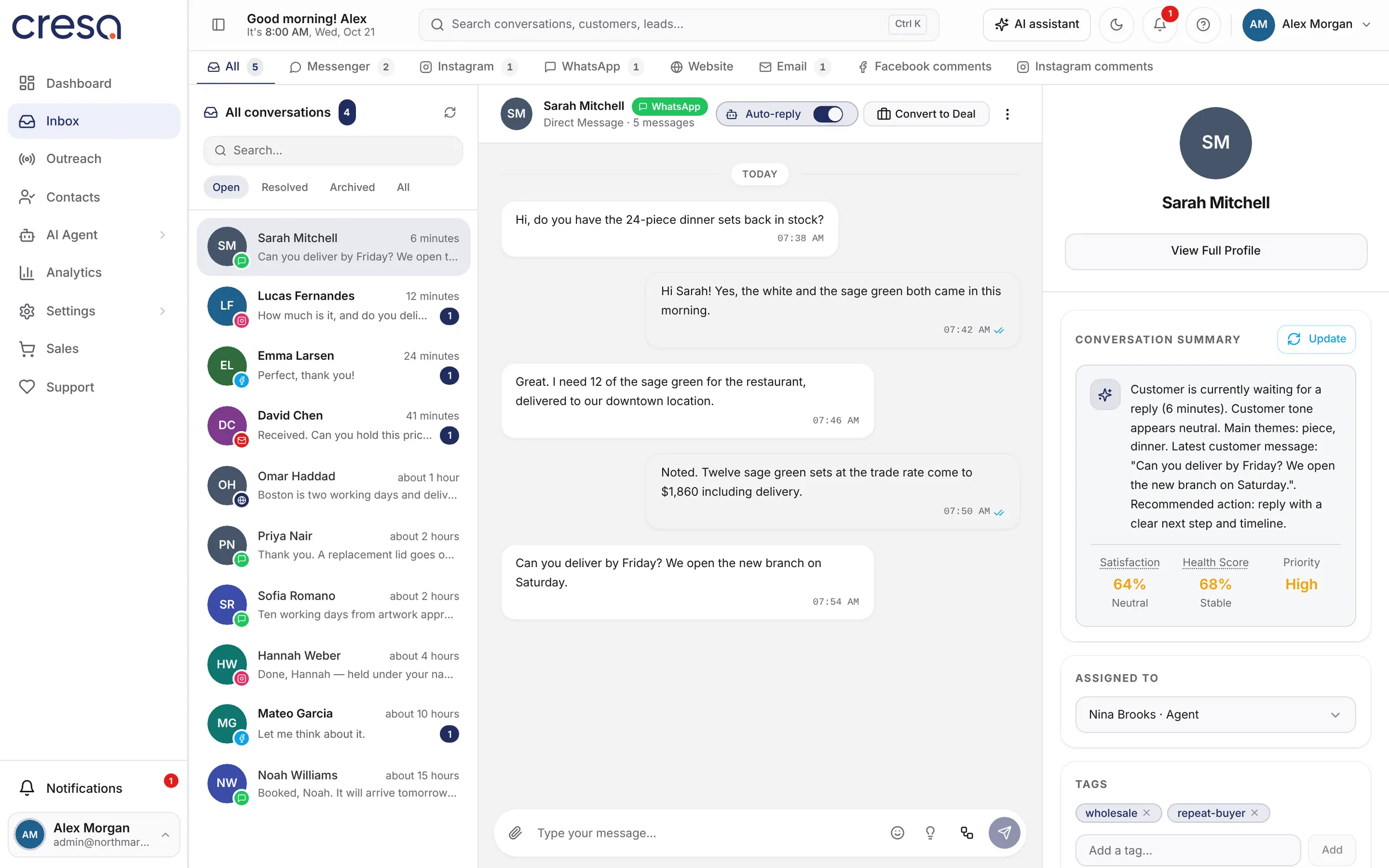This screenshot has height=868, width=1389.
Task: Click the Convert to Deal button
Action: click(926, 114)
